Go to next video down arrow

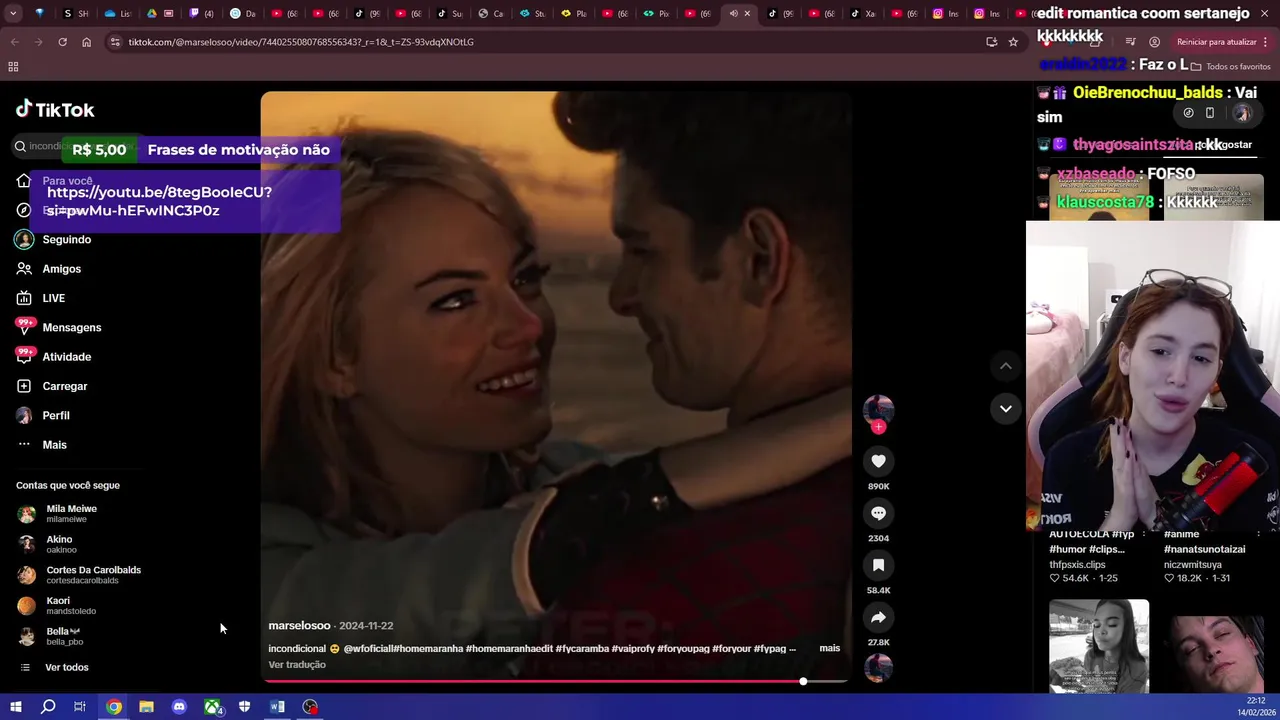(x=1006, y=408)
